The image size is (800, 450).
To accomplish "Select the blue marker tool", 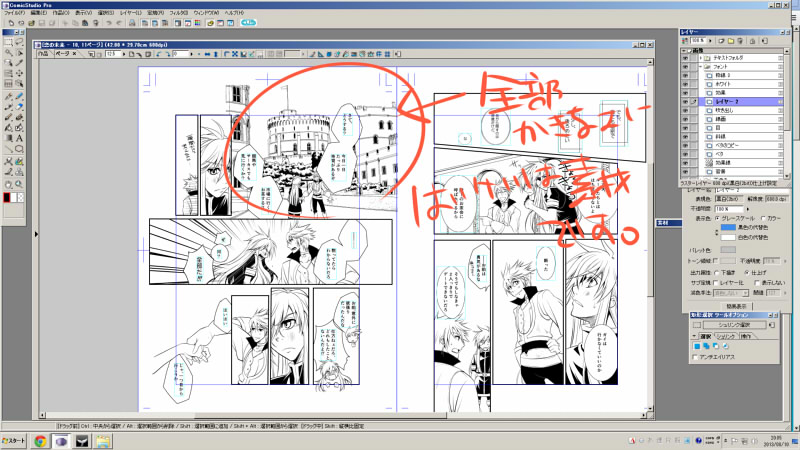I will (x=19, y=96).
